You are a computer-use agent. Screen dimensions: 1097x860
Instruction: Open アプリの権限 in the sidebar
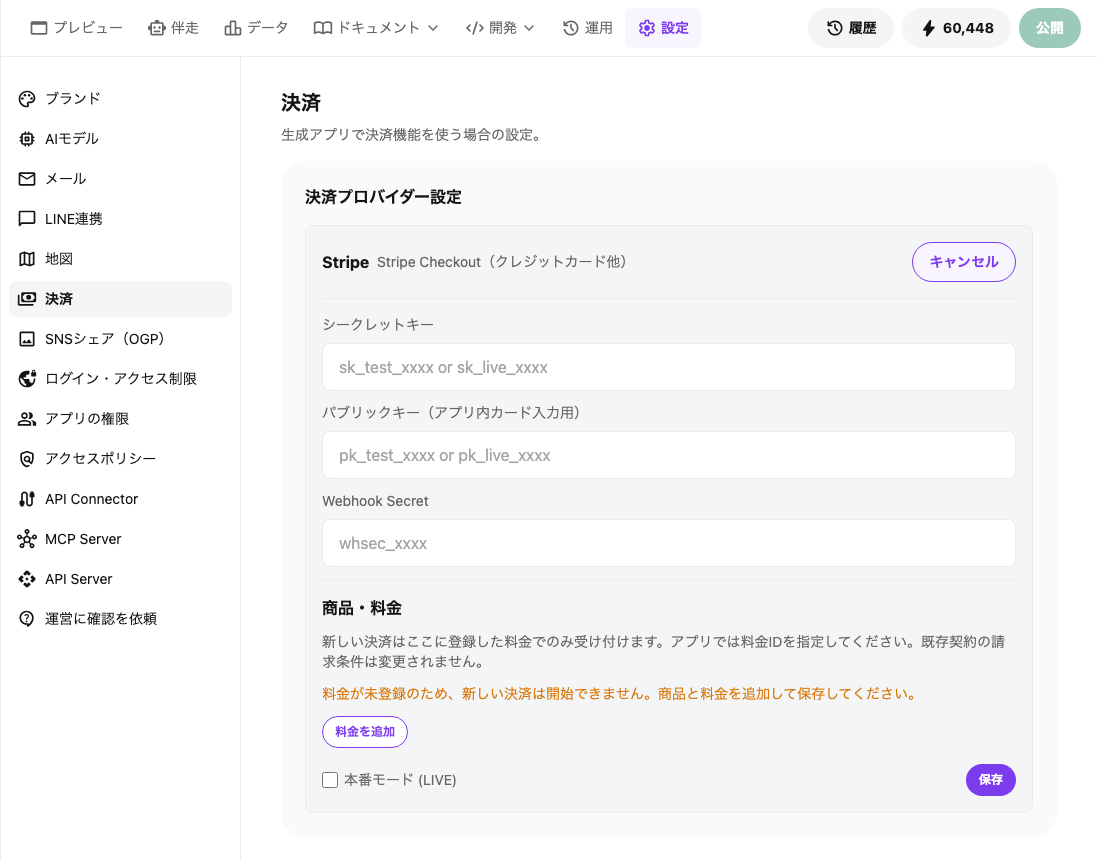coord(120,418)
